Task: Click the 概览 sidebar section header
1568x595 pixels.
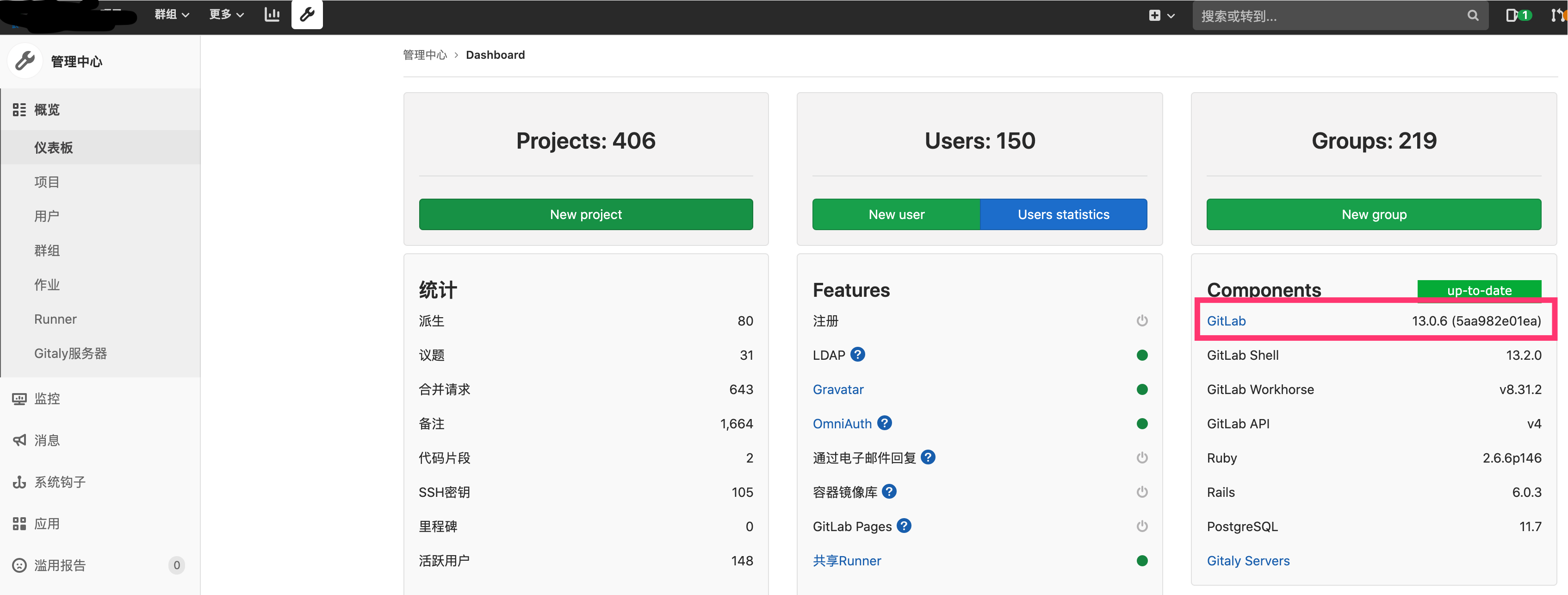Action: [x=100, y=110]
